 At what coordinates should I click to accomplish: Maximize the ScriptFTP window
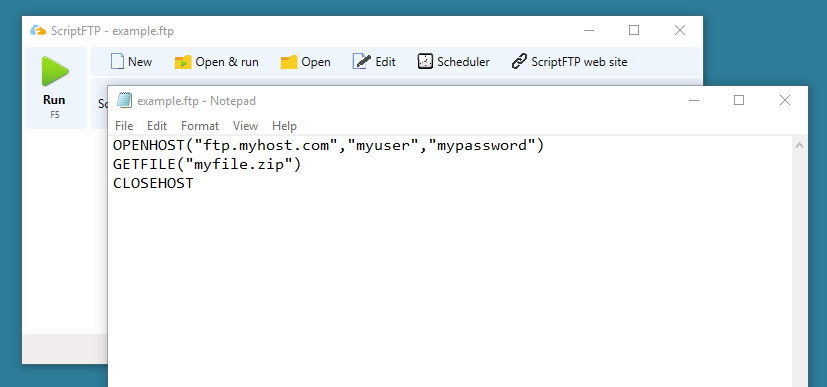(634, 31)
